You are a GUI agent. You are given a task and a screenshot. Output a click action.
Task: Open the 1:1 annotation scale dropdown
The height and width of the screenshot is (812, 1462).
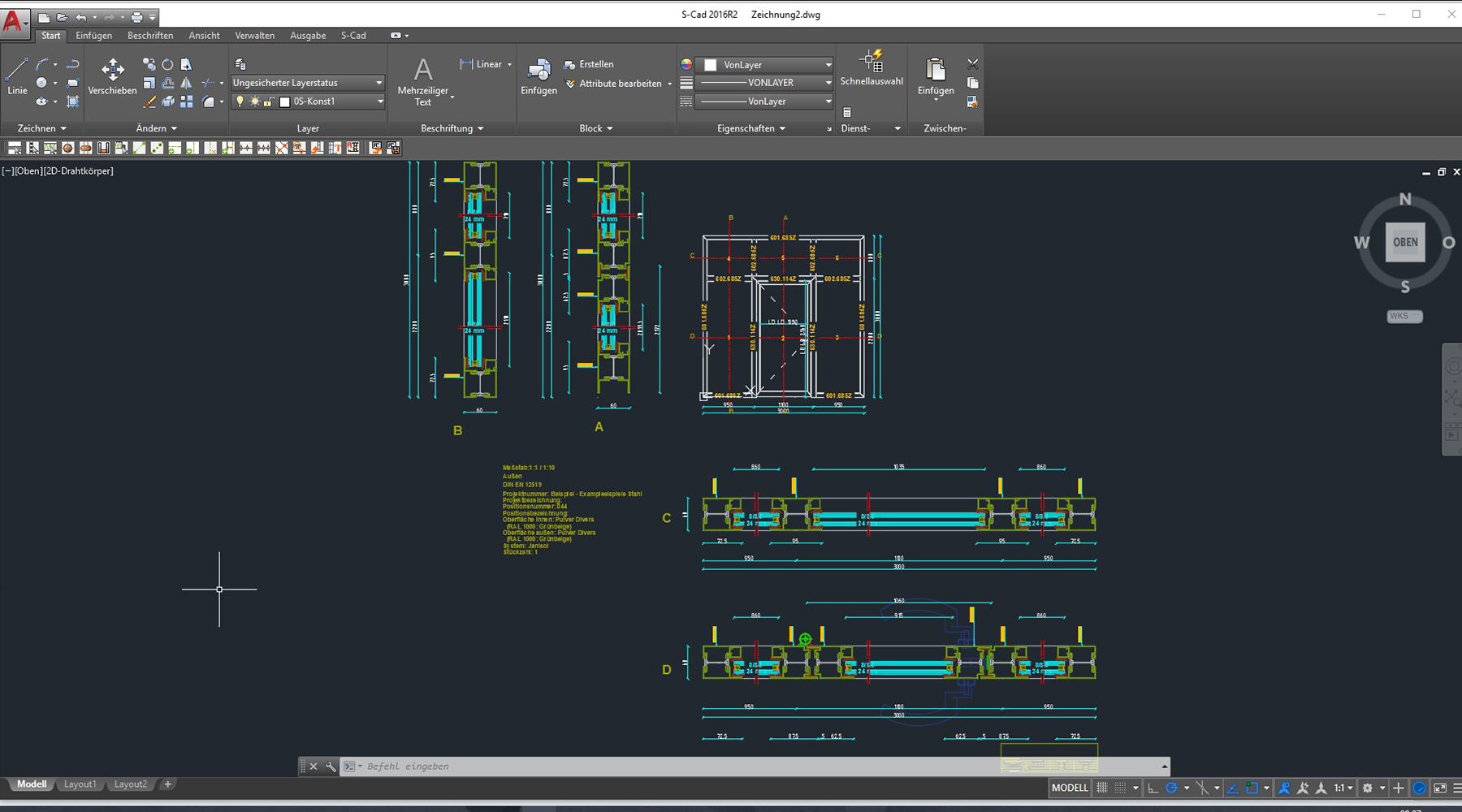click(x=1343, y=788)
